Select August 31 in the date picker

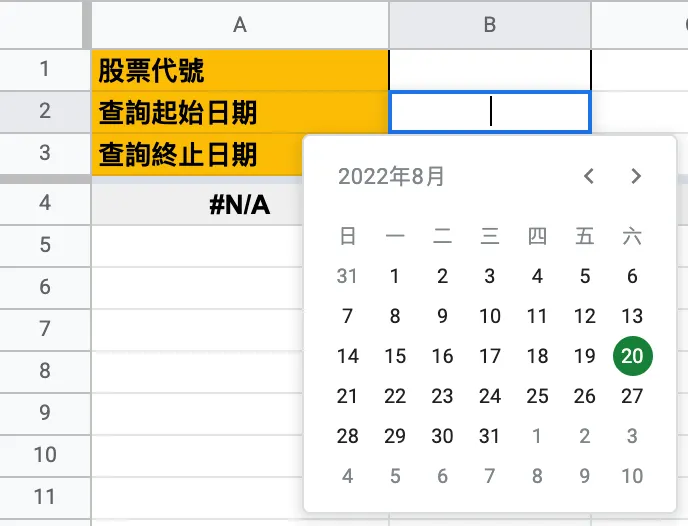click(490, 436)
